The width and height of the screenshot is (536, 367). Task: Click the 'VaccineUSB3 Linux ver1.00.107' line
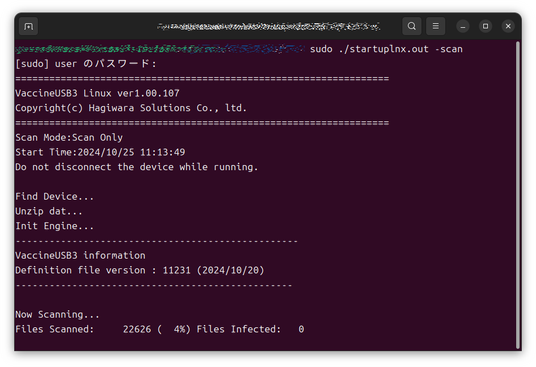[x=97, y=93]
